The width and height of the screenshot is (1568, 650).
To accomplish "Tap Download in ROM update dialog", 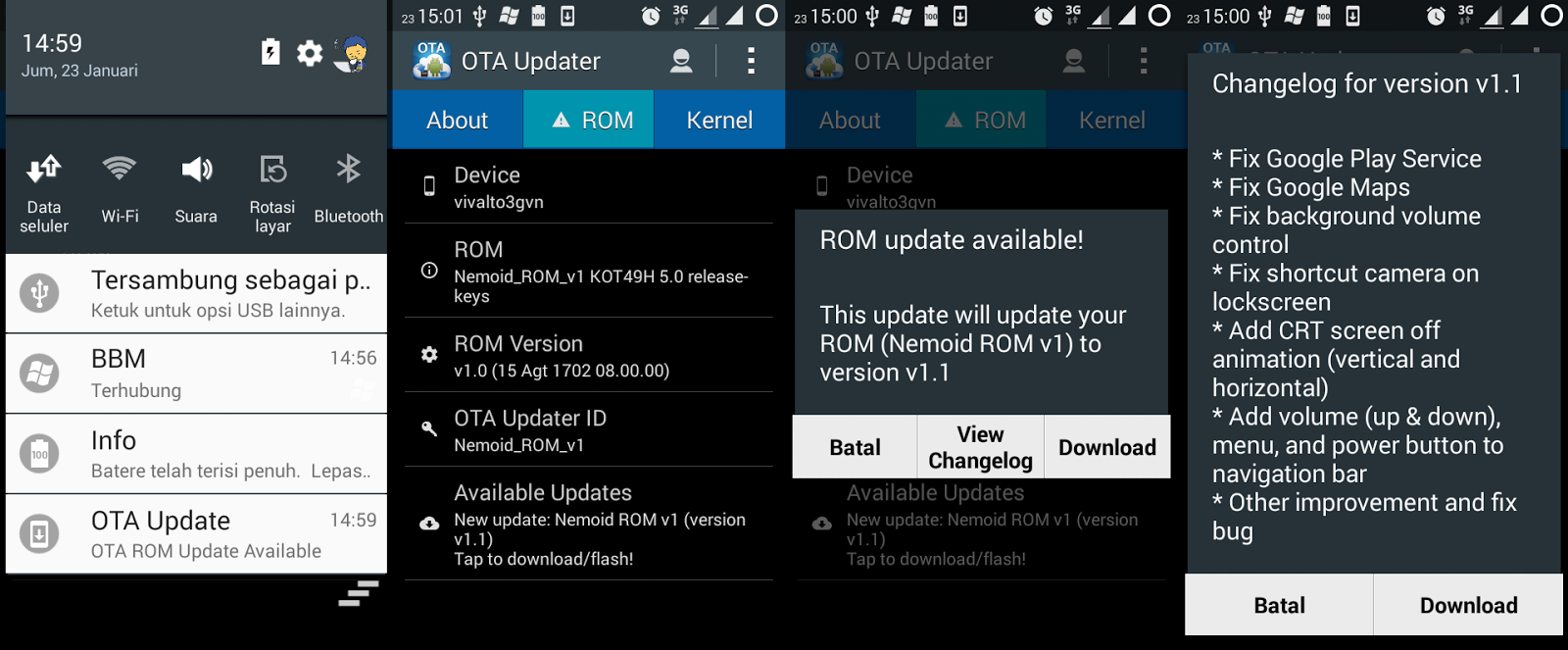I will [1107, 447].
